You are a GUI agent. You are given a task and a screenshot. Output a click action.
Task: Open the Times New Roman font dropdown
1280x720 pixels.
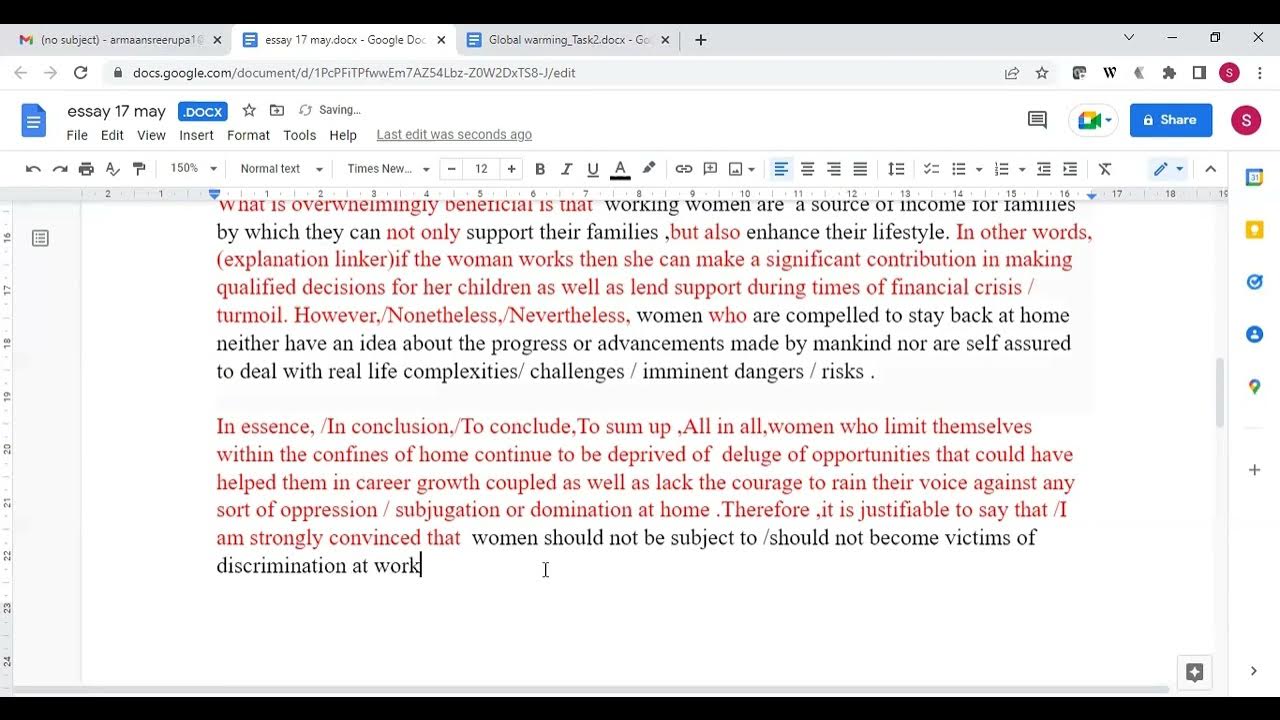pos(388,169)
